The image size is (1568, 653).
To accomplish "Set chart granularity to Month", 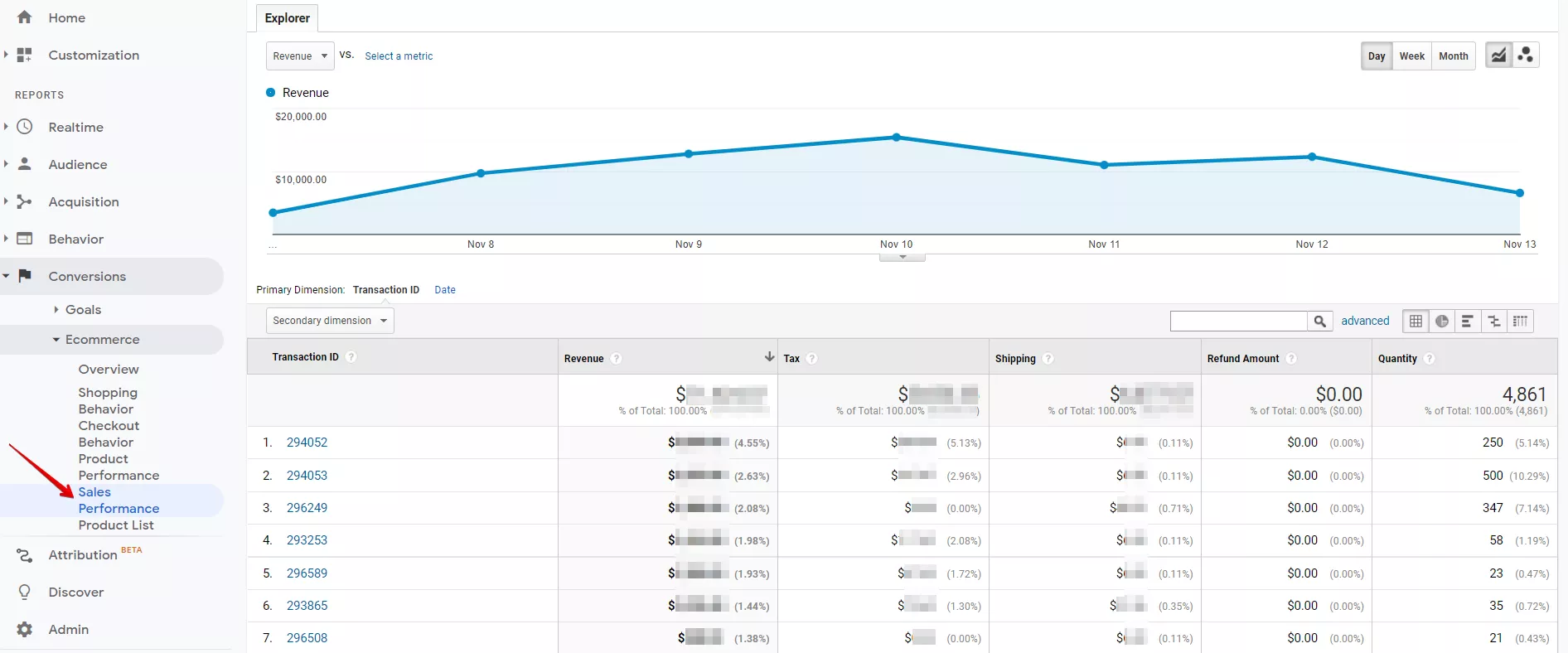I will [1454, 56].
